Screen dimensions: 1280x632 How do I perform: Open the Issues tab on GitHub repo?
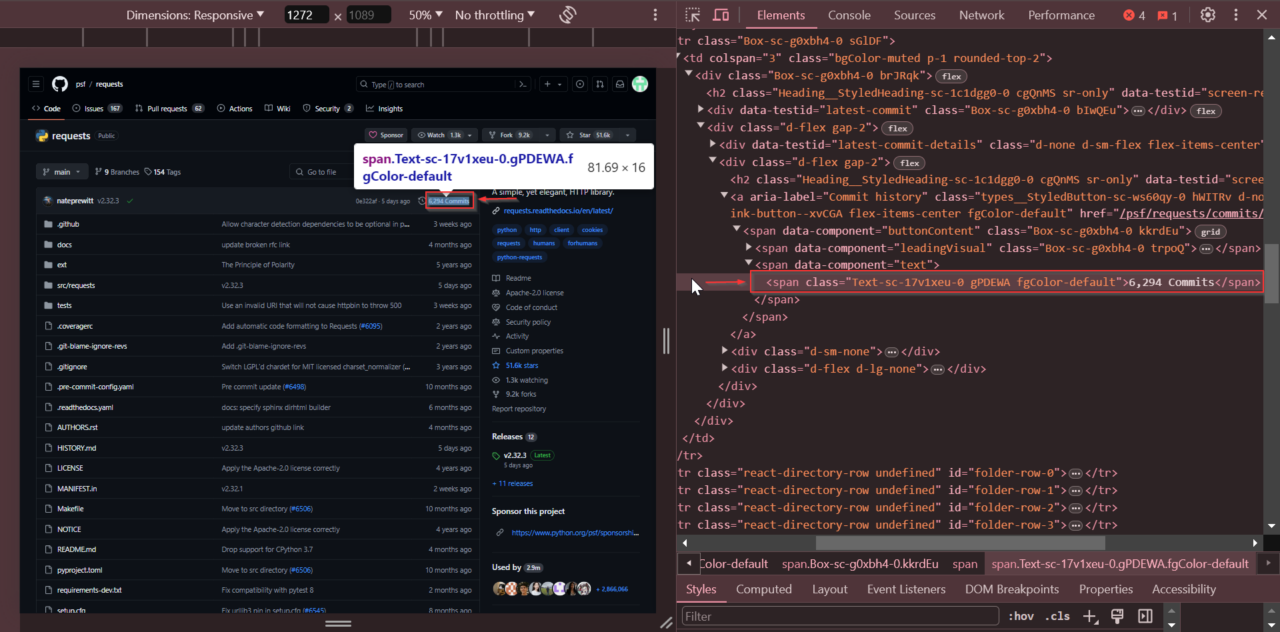[98, 108]
